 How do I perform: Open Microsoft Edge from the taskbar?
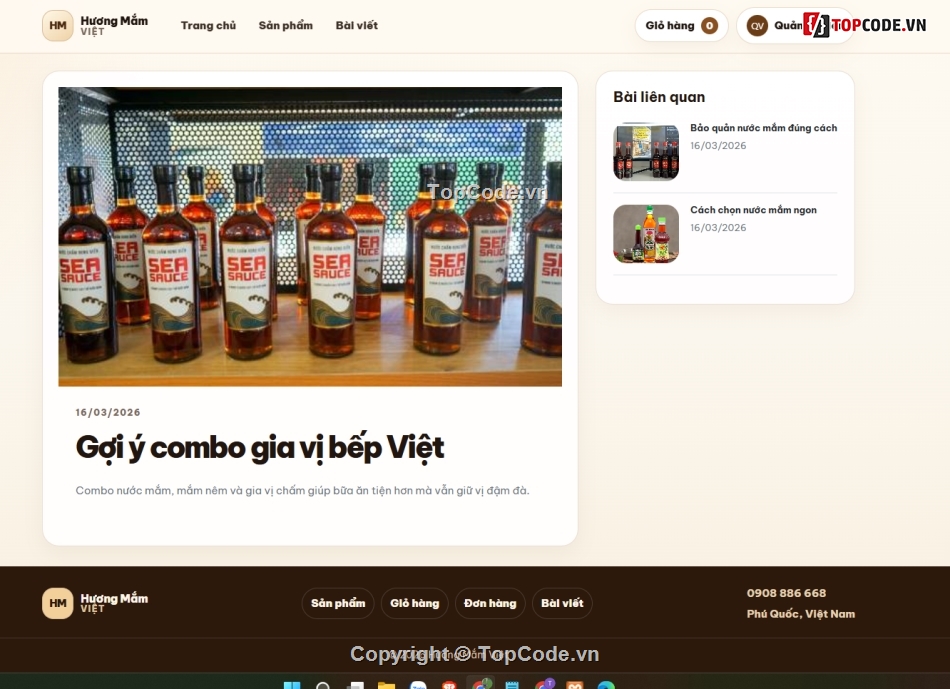coord(606,685)
